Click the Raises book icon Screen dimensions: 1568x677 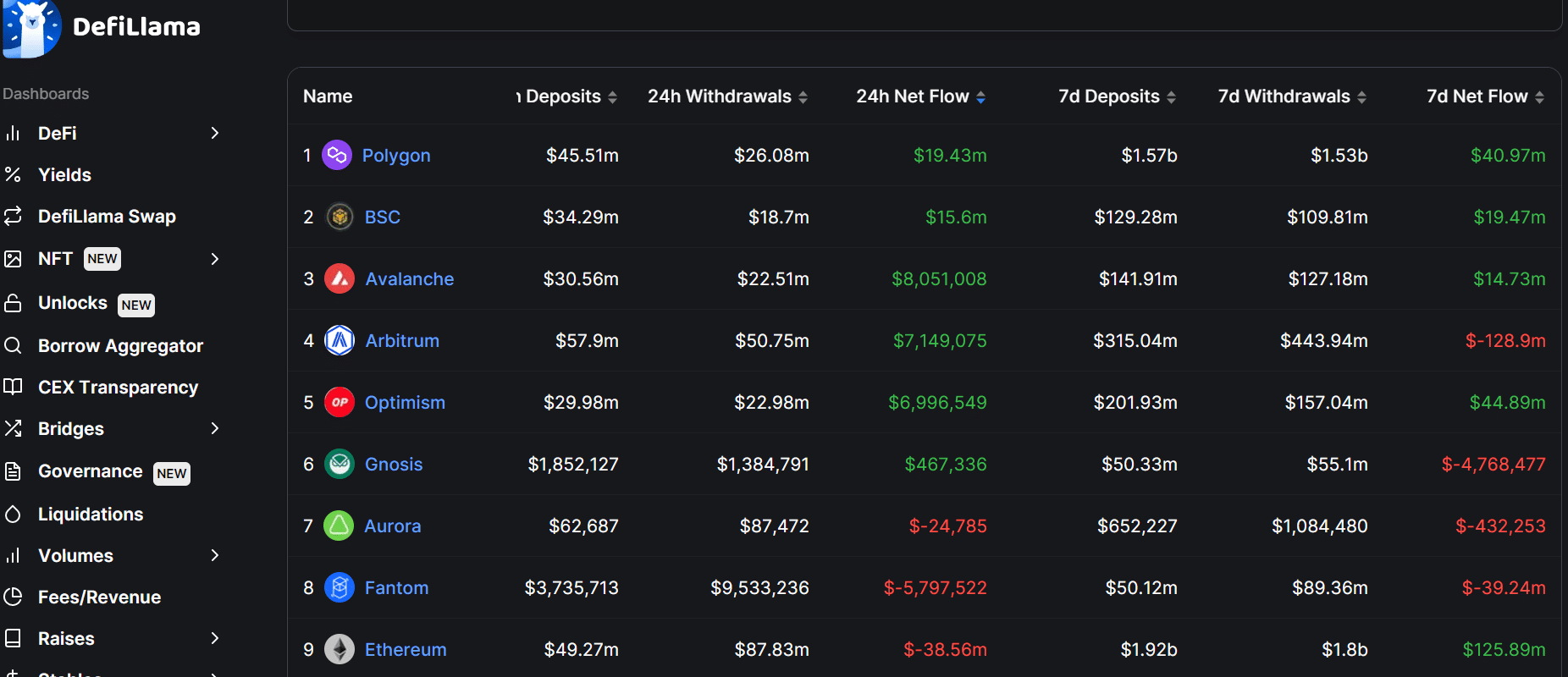pos(13,638)
